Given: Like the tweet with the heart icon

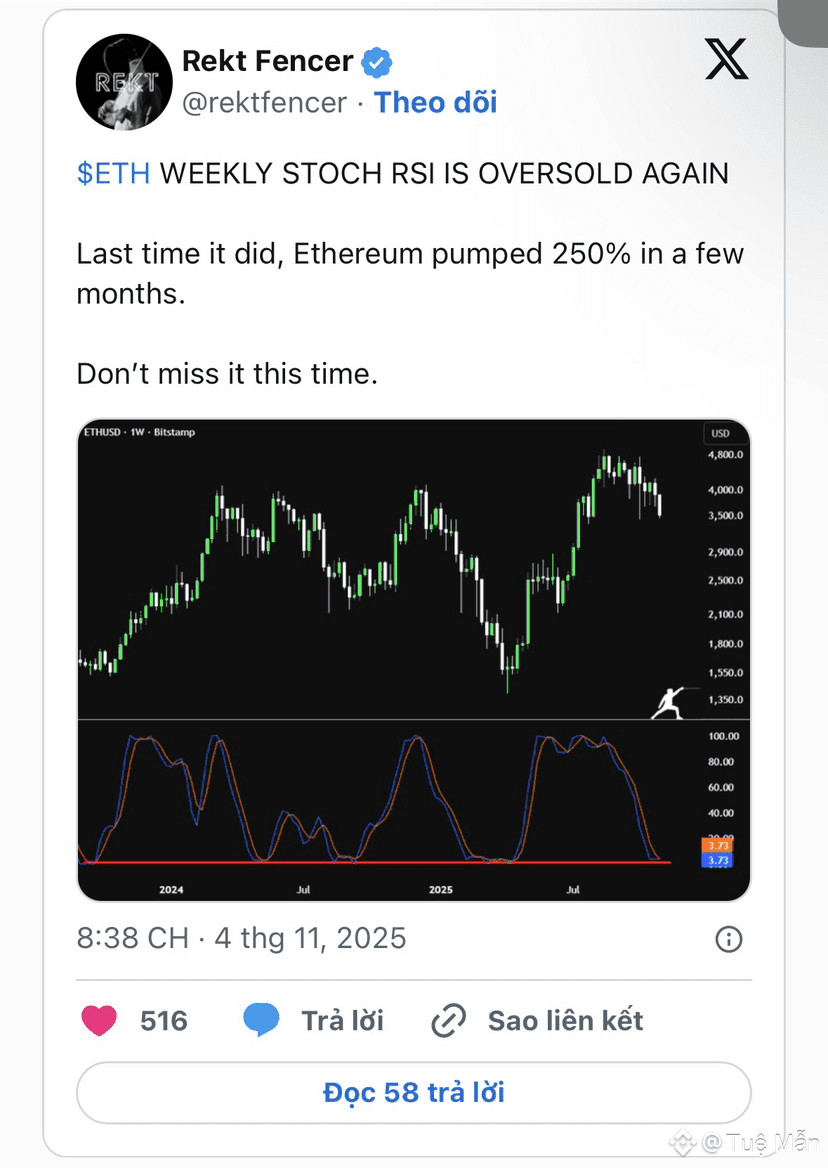Looking at the screenshot, I should 98,1021.
